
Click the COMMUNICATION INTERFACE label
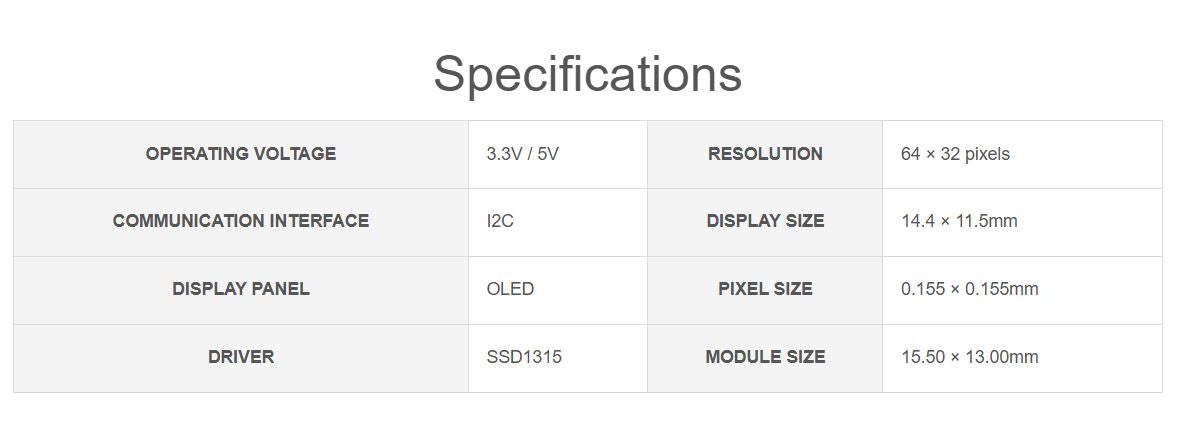tap(241, 221)
